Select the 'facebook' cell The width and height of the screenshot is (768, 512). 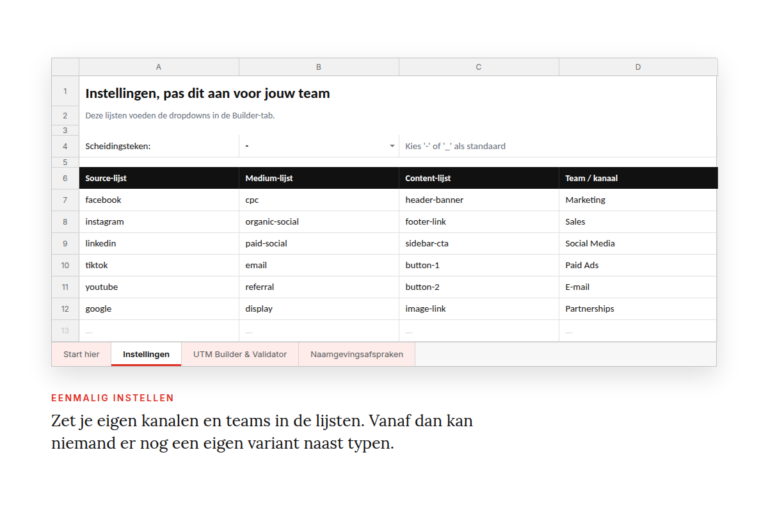click(x=159, y=200)
